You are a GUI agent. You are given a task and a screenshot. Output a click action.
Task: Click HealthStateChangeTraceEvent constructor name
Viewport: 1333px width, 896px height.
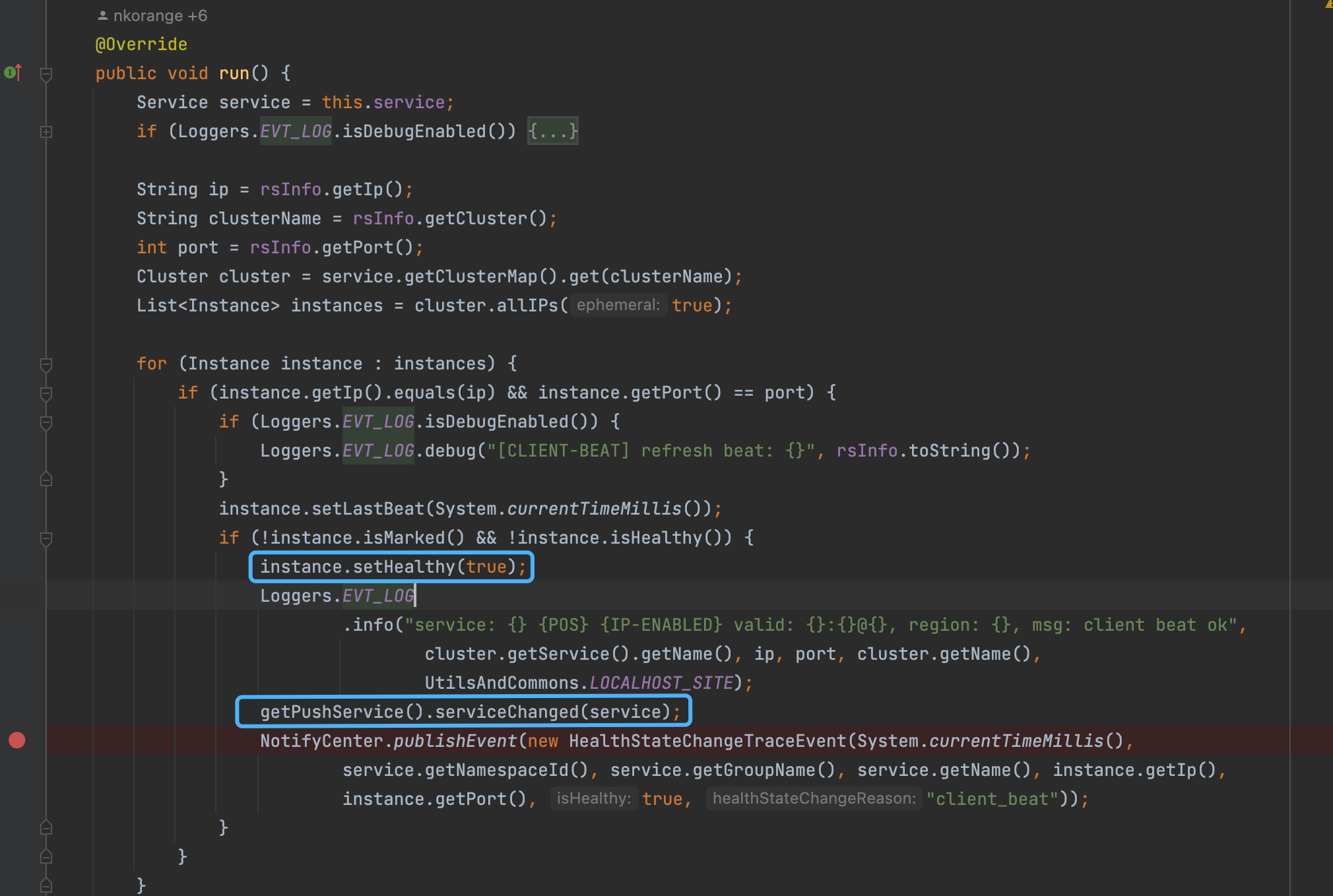[x=708, y=741]
